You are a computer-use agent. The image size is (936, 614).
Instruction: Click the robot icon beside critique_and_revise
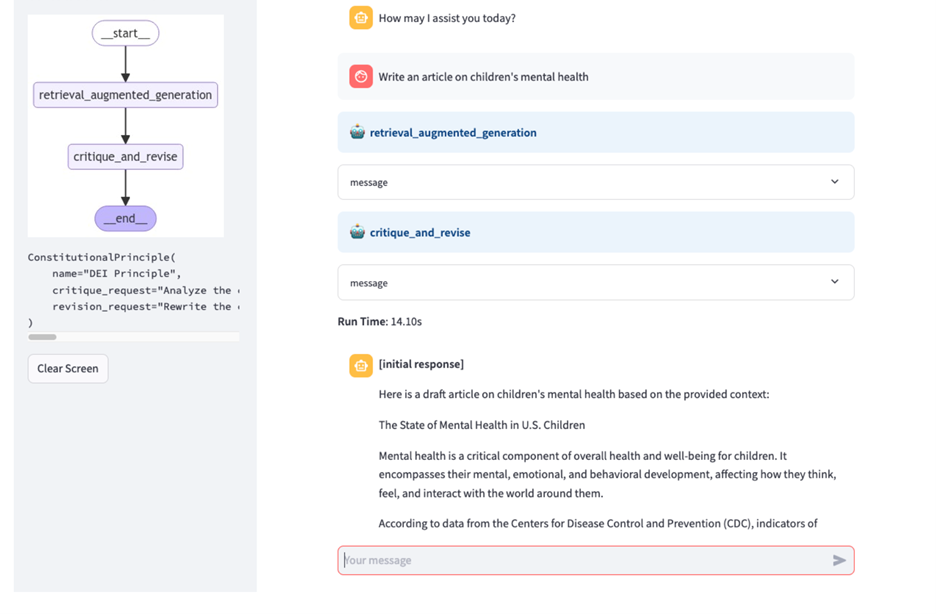[357, 229]
